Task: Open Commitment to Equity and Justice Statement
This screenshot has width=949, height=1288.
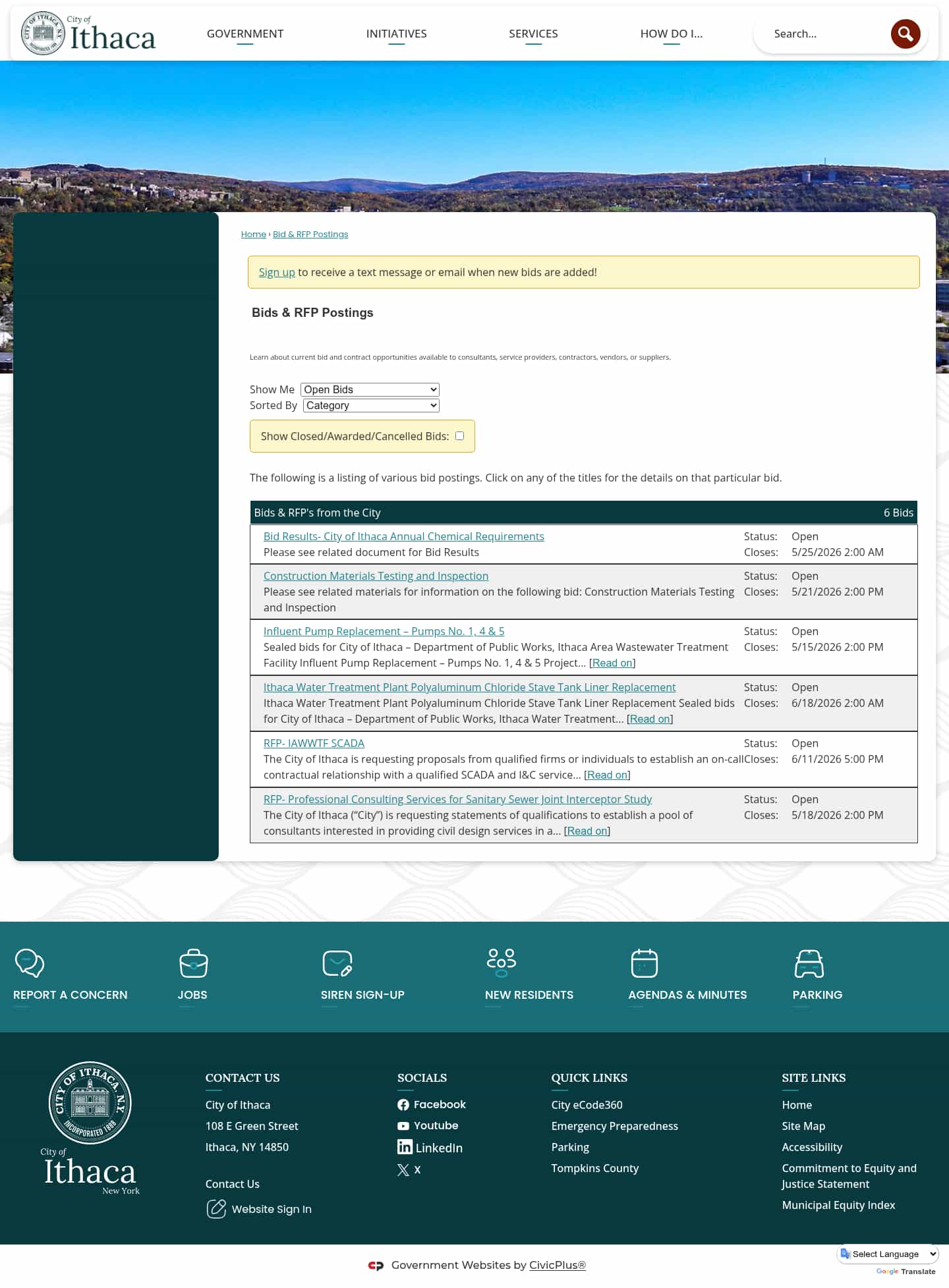Action: [x=849, y=1176]
